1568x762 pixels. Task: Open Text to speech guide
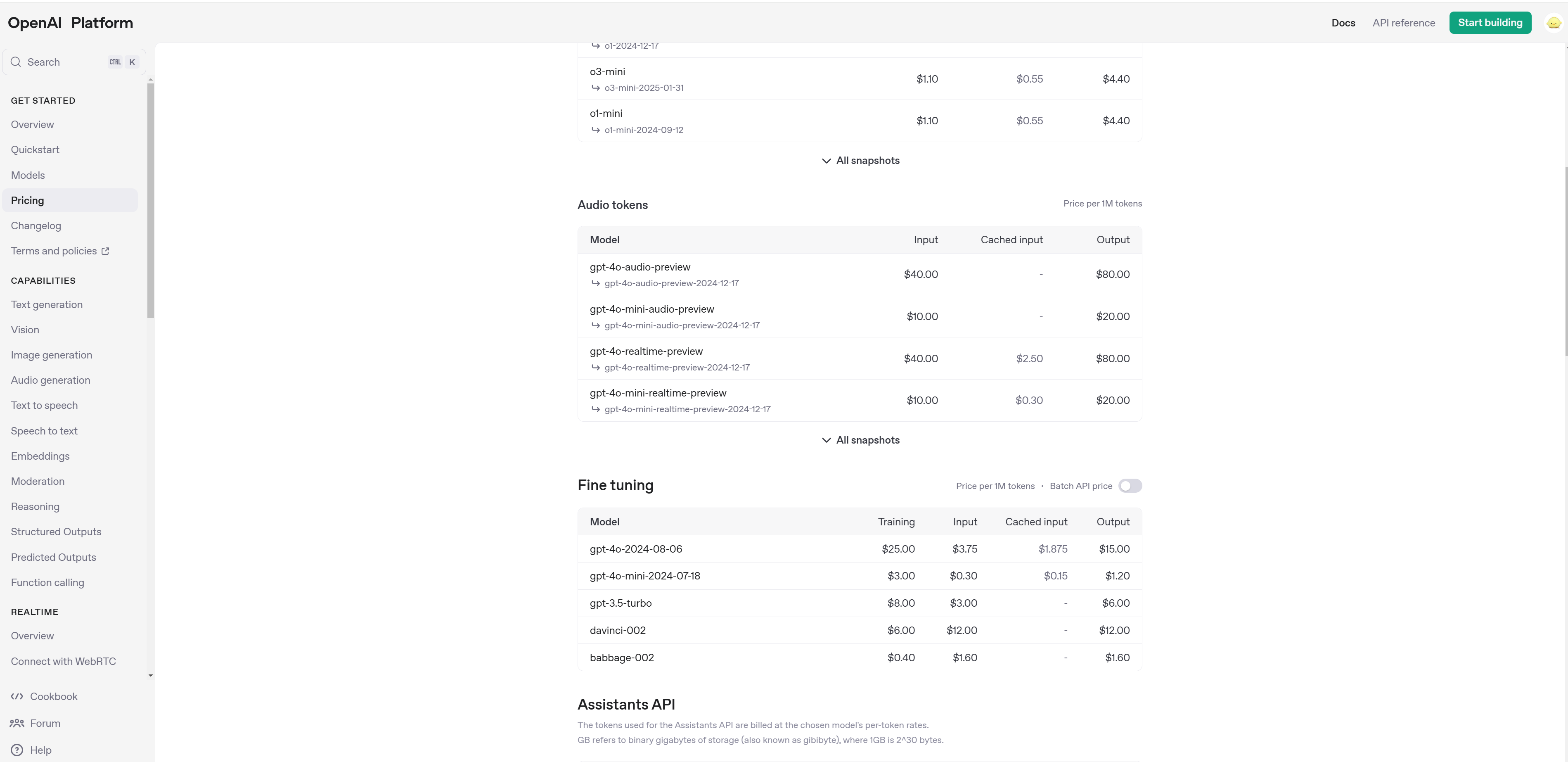(x=45, y=406)
